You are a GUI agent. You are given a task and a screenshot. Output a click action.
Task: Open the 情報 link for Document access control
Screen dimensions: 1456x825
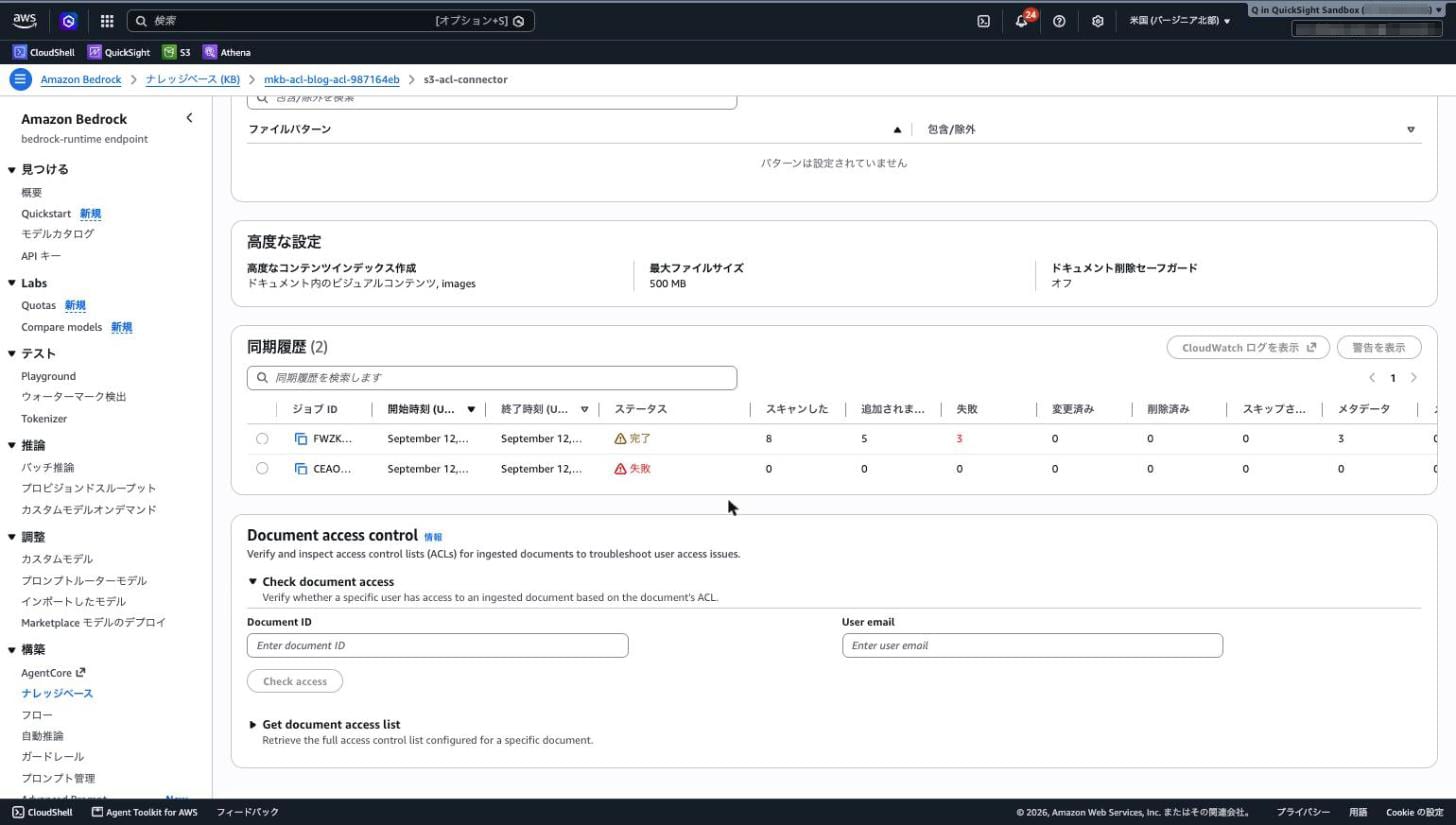click(x=433, y=537)
